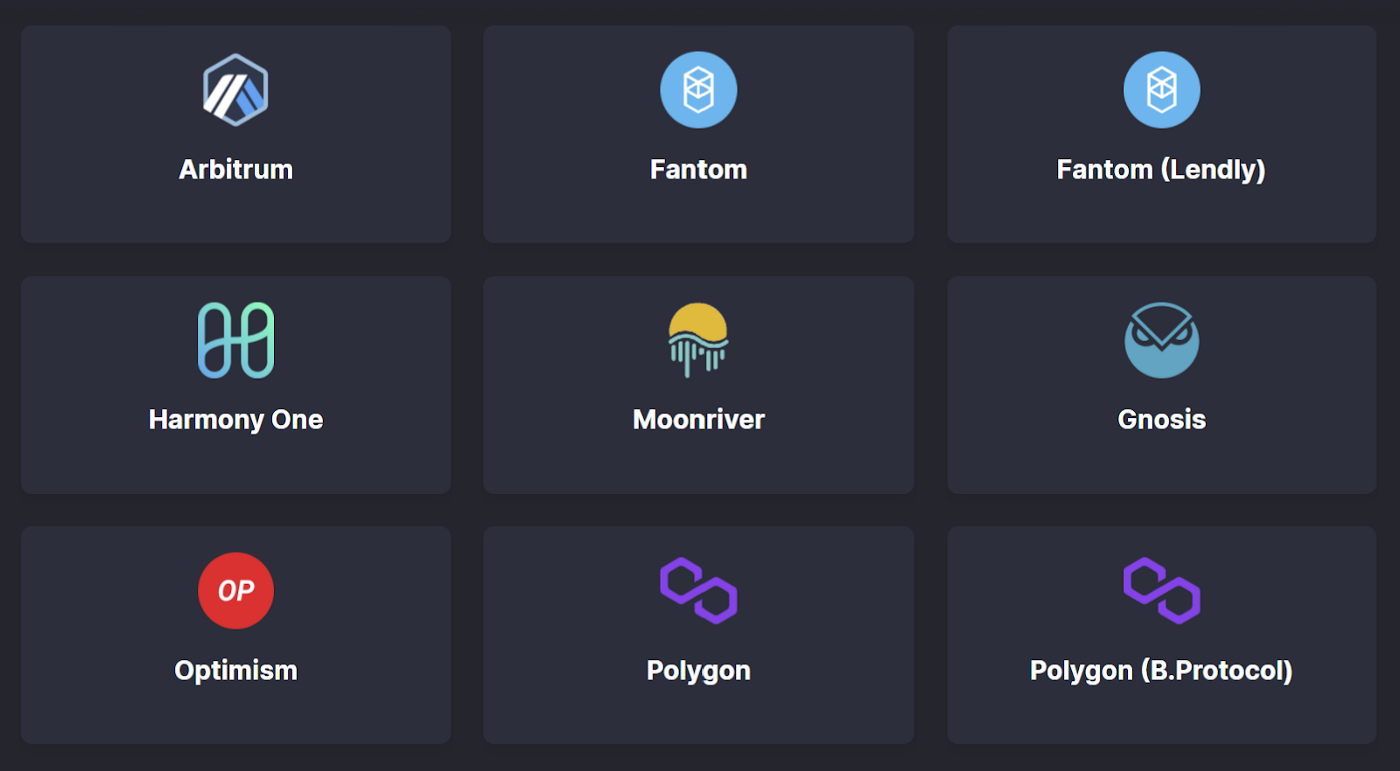Choose the Gnosis text label

coord(1161,419)
